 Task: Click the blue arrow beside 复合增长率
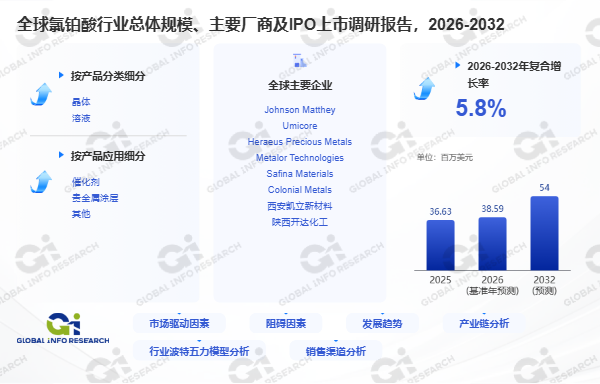tap(425, 89)
